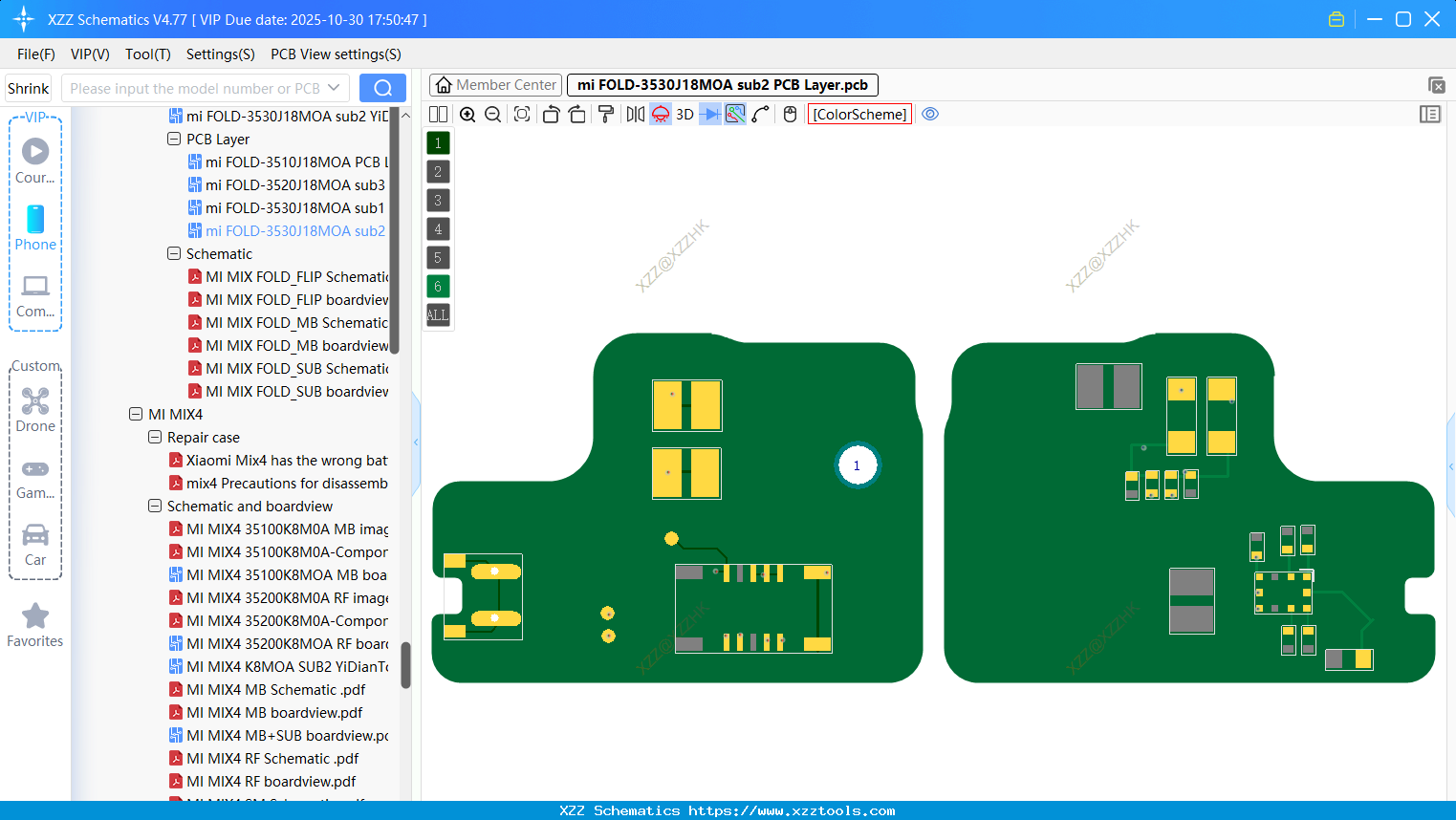Image resolution: width=1456 pixels, height=820 pixels.
Task: Collapse the MI MIX4 tree branch
Action: (x=136, y=414)
